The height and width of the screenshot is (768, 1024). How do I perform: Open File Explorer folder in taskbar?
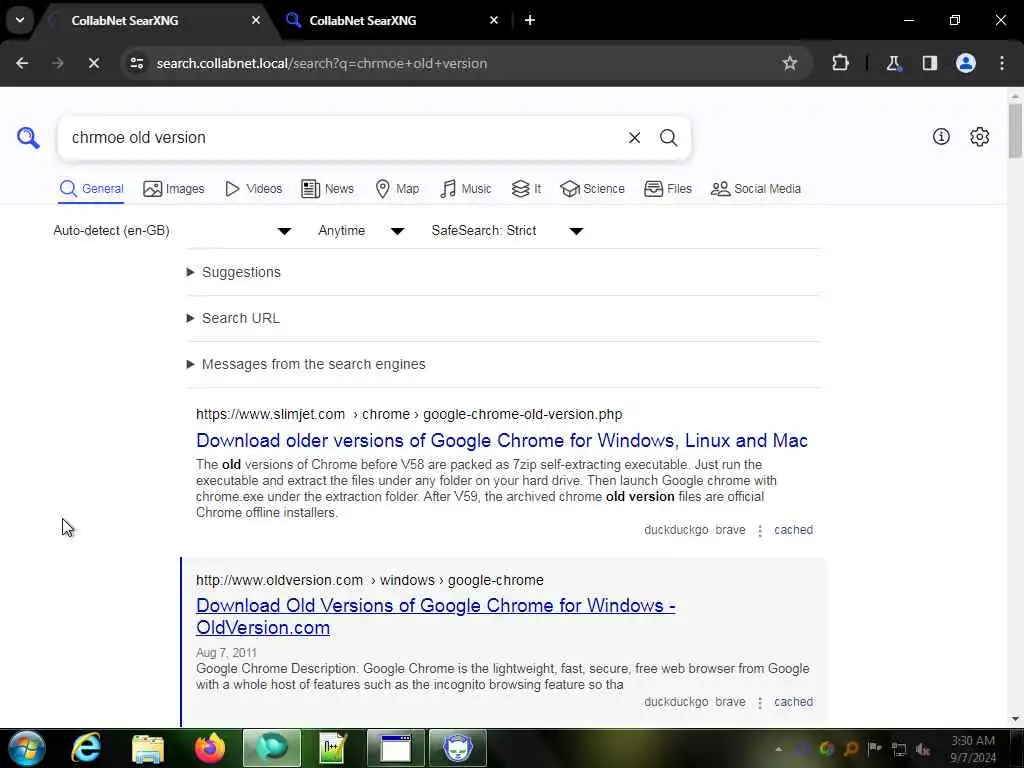[148, 748]
